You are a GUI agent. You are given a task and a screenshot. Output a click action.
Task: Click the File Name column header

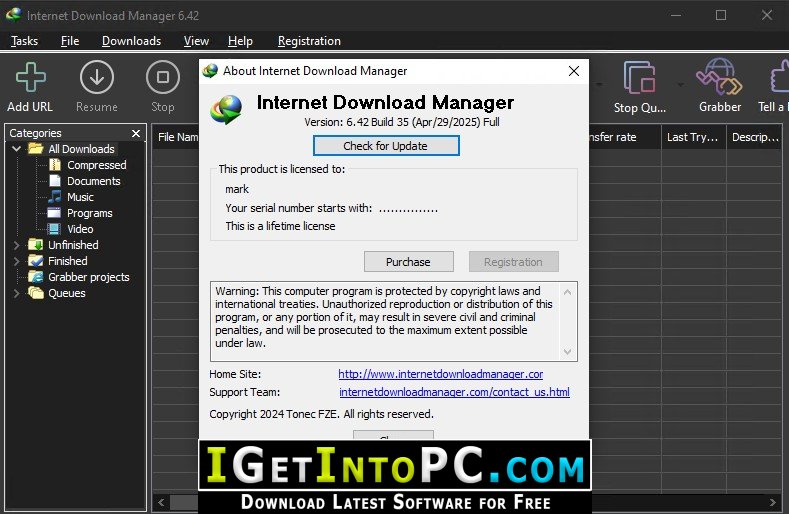tap(176, 137)
